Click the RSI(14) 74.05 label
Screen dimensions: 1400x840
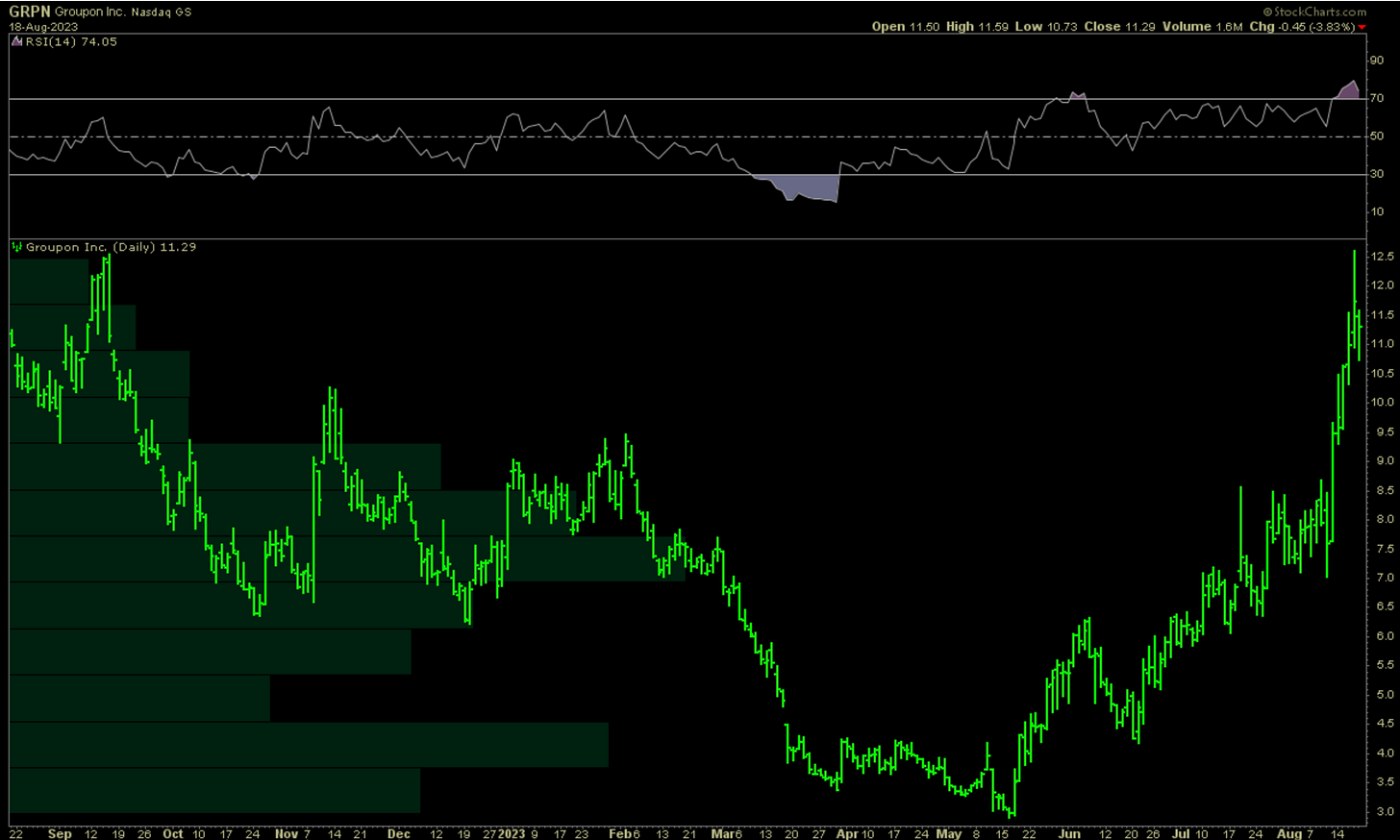(71, 42)
